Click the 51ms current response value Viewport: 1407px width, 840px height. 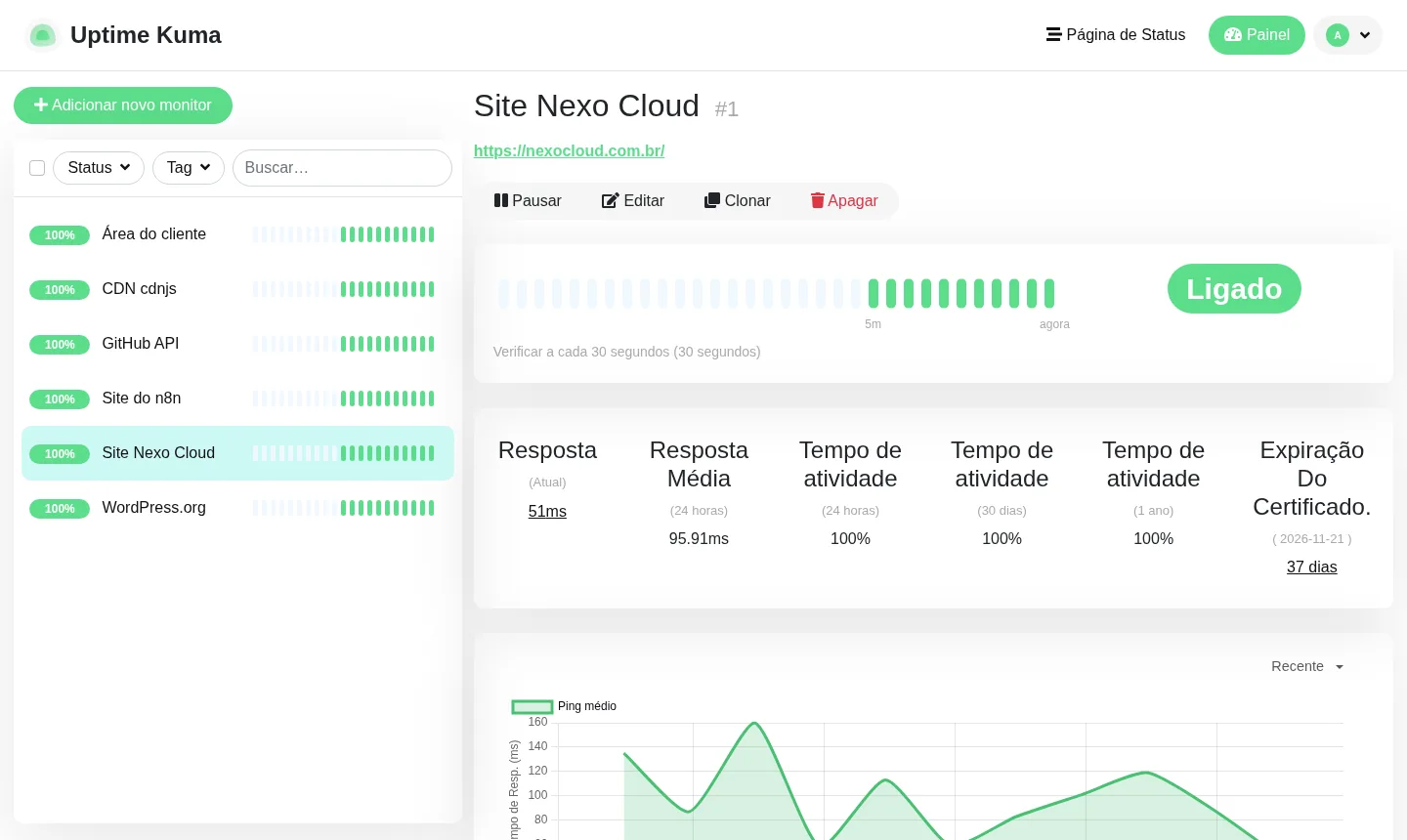tap(547, 511)
